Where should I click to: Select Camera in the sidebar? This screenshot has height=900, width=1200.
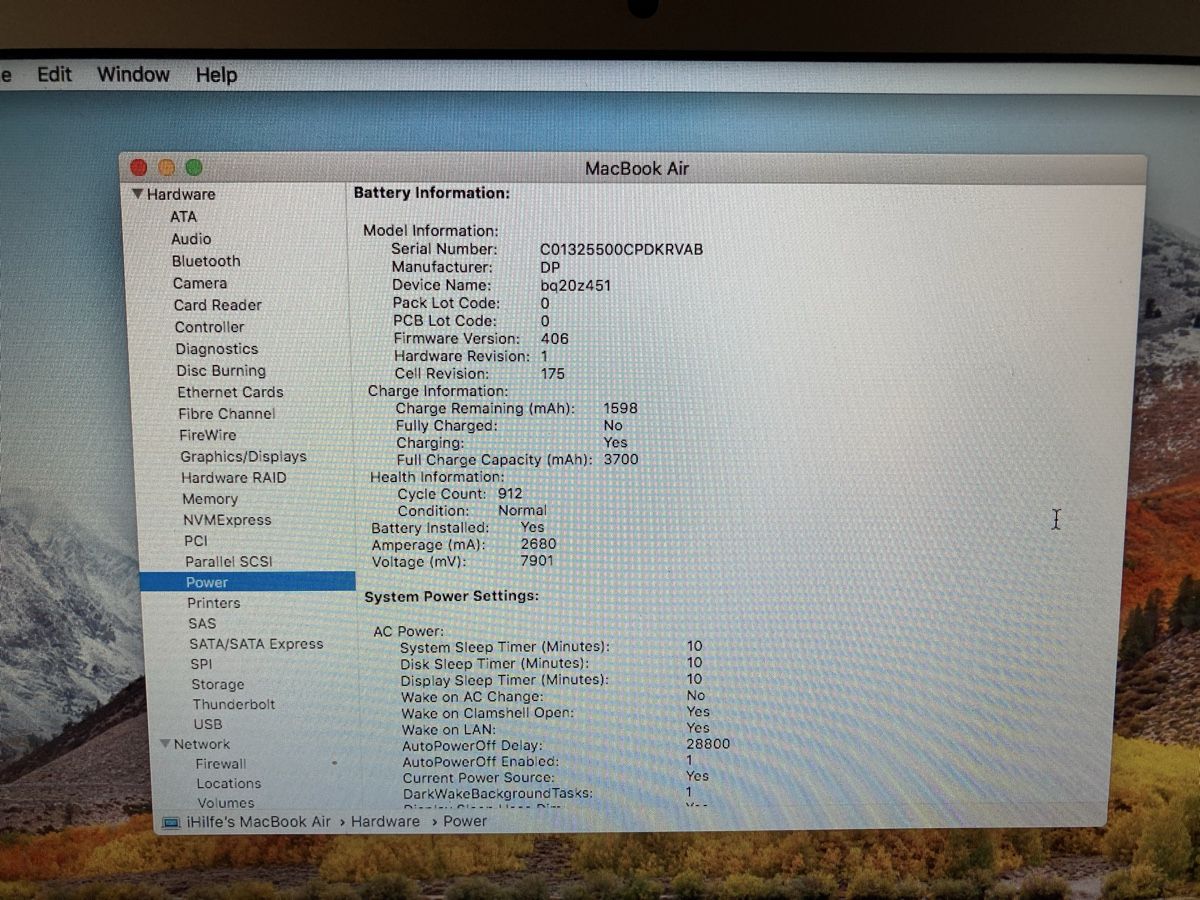200,283
